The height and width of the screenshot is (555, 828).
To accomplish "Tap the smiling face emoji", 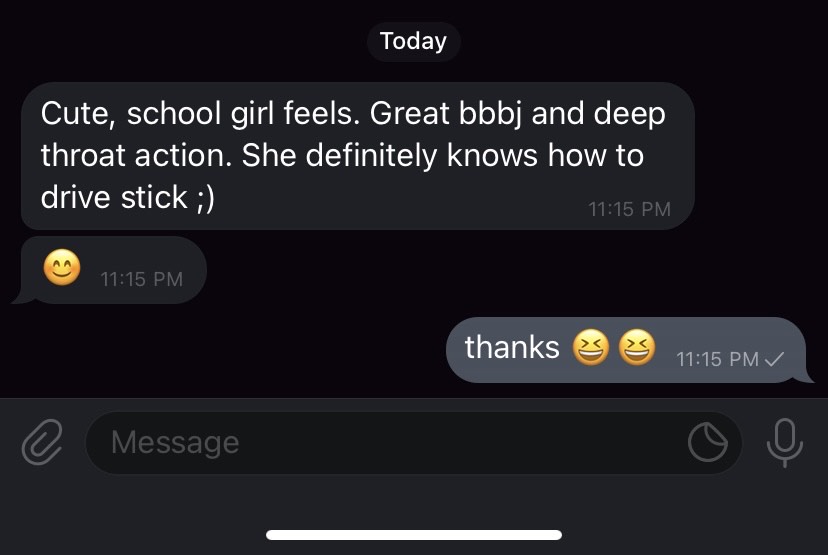I will pos(62,268).
